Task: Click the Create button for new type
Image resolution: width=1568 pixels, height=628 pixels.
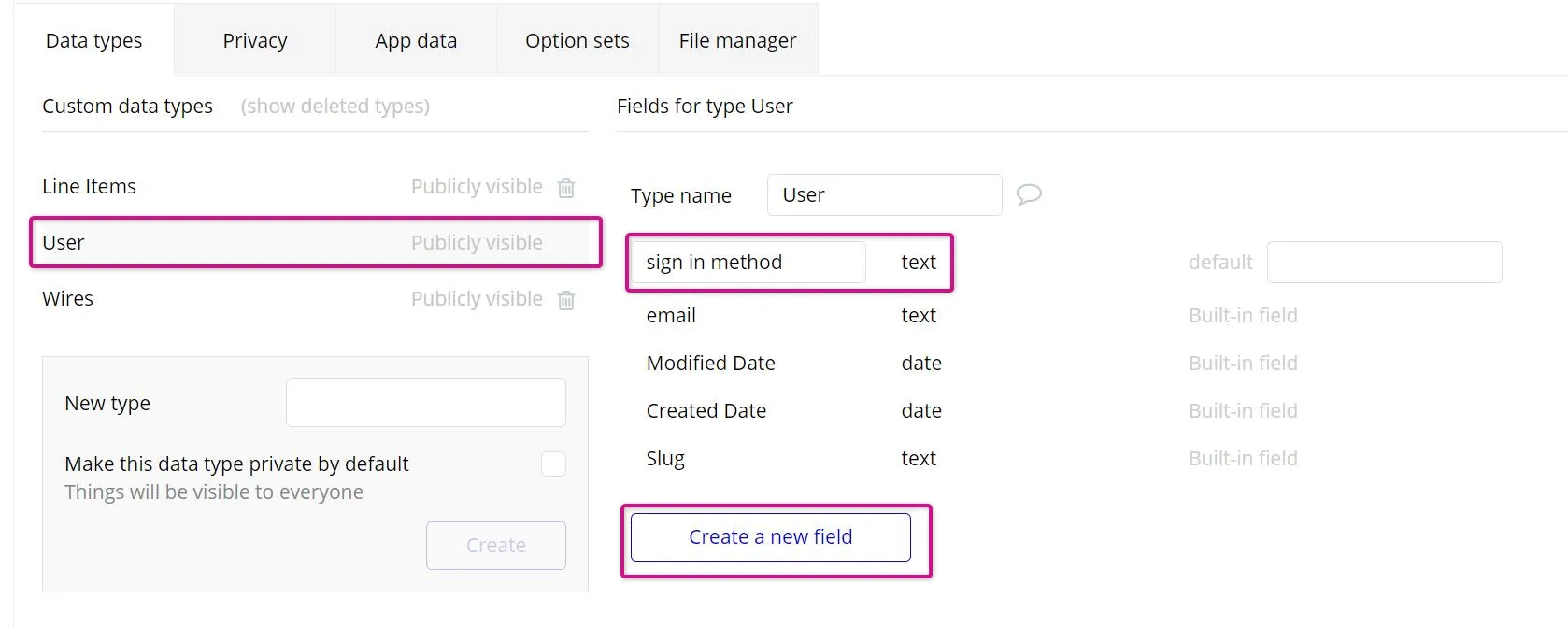Action: (x=496, y=546)
